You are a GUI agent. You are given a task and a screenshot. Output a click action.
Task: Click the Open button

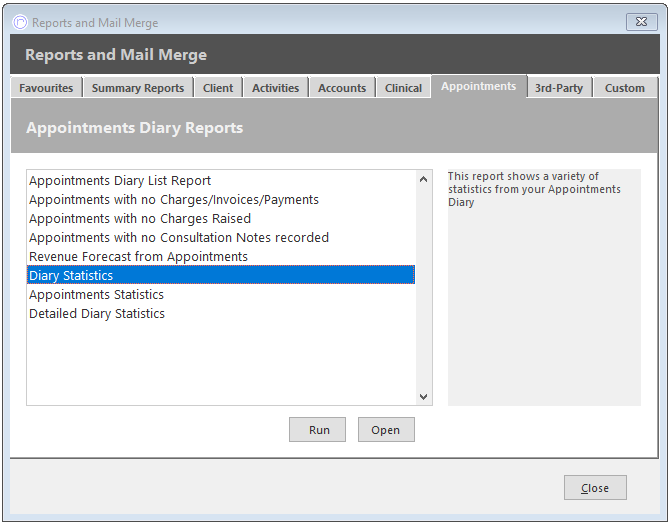386,430
